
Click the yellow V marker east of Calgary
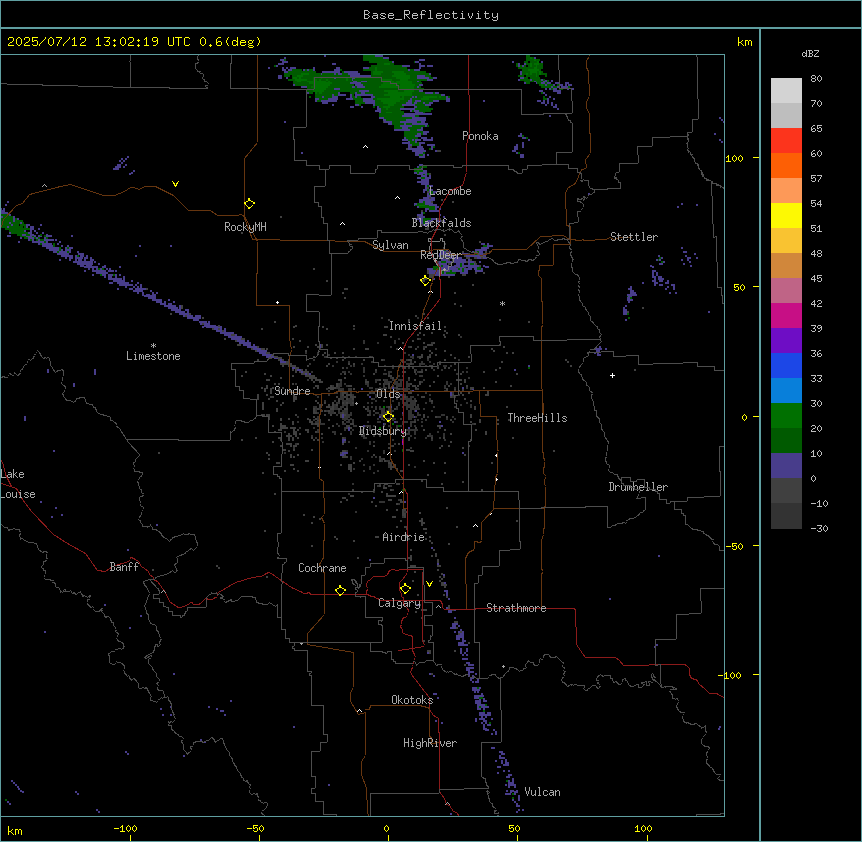pos(429,584)
